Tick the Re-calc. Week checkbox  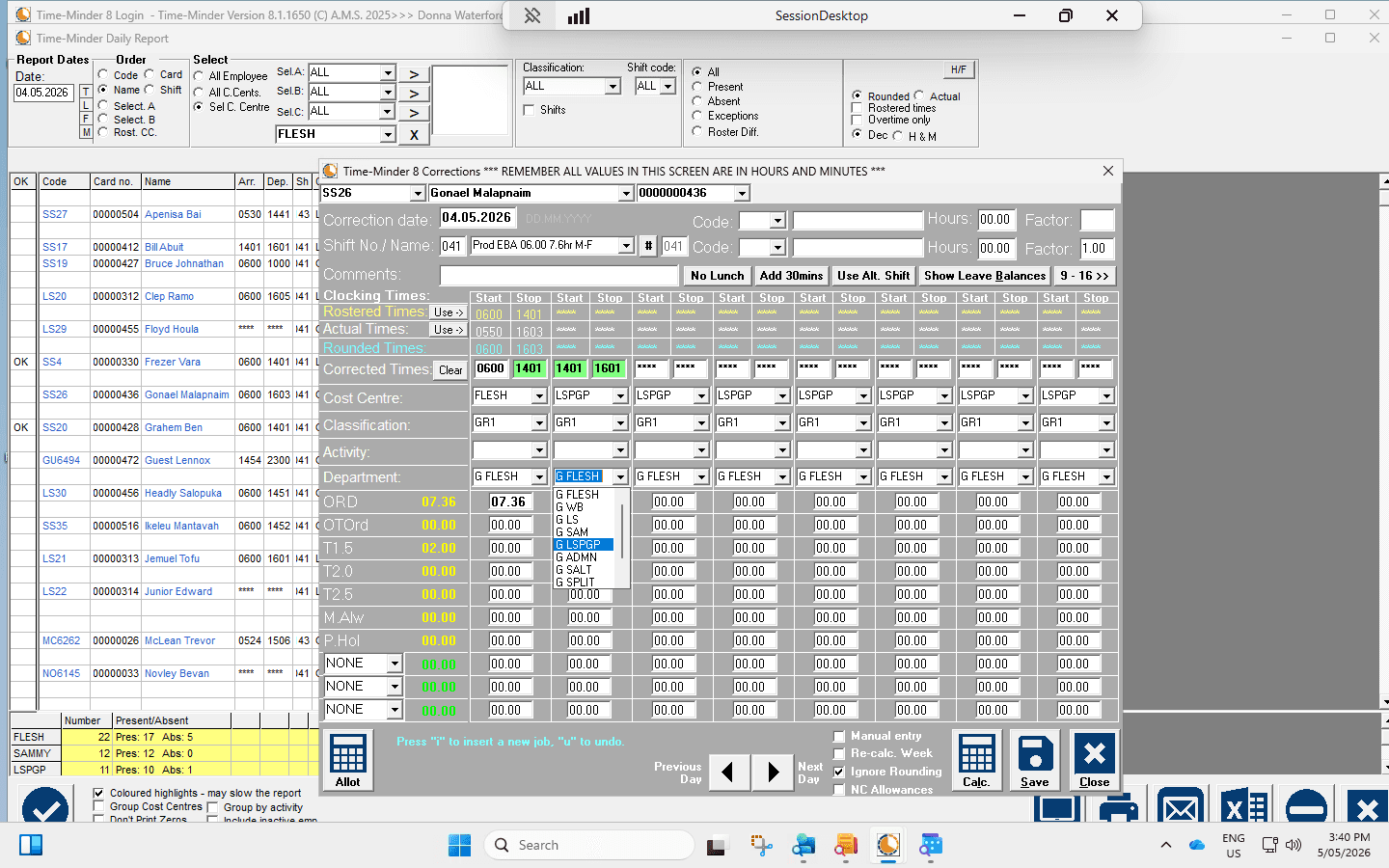click(839, 753)
